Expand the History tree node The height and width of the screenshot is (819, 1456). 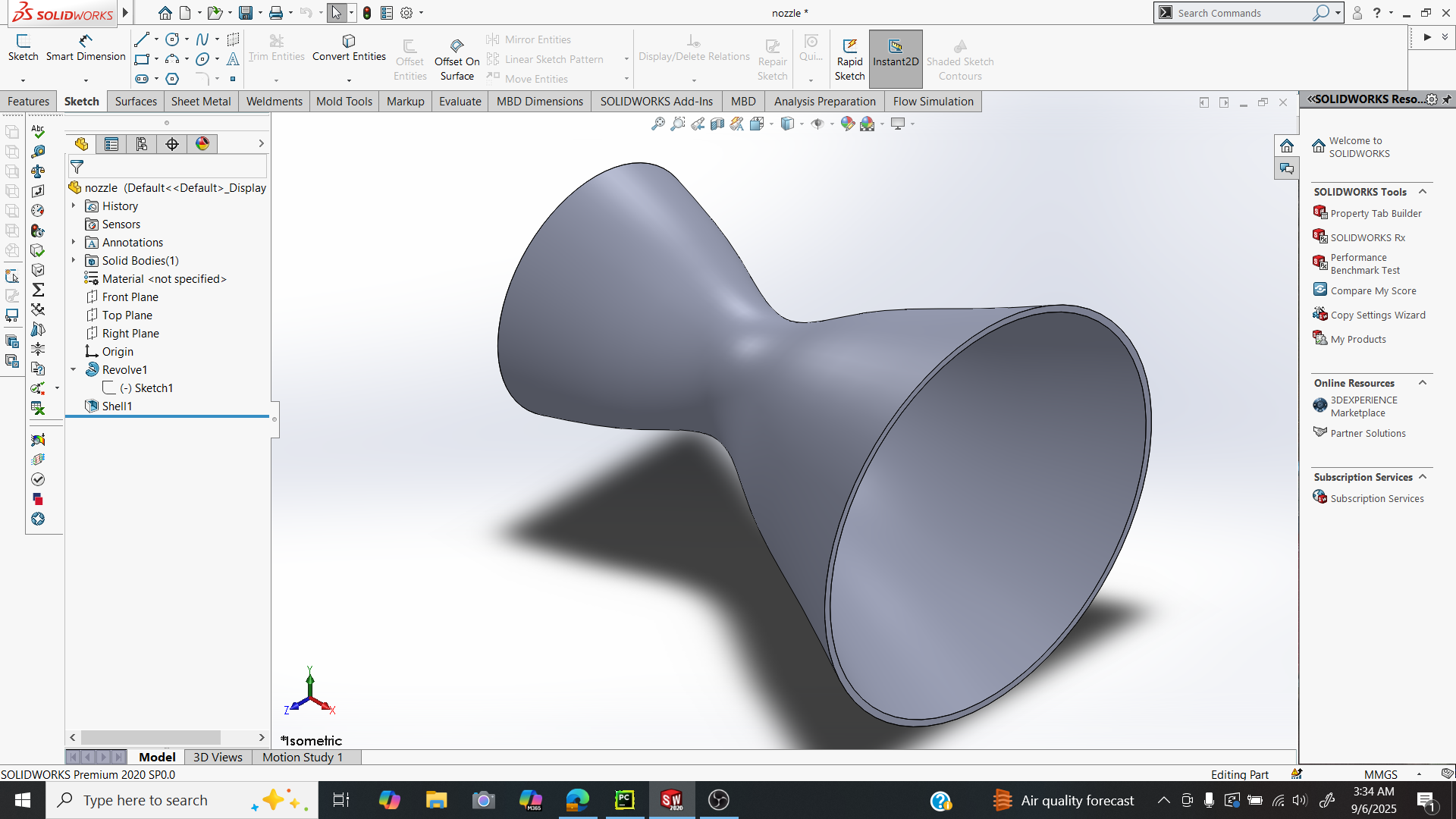pos(74,206)
